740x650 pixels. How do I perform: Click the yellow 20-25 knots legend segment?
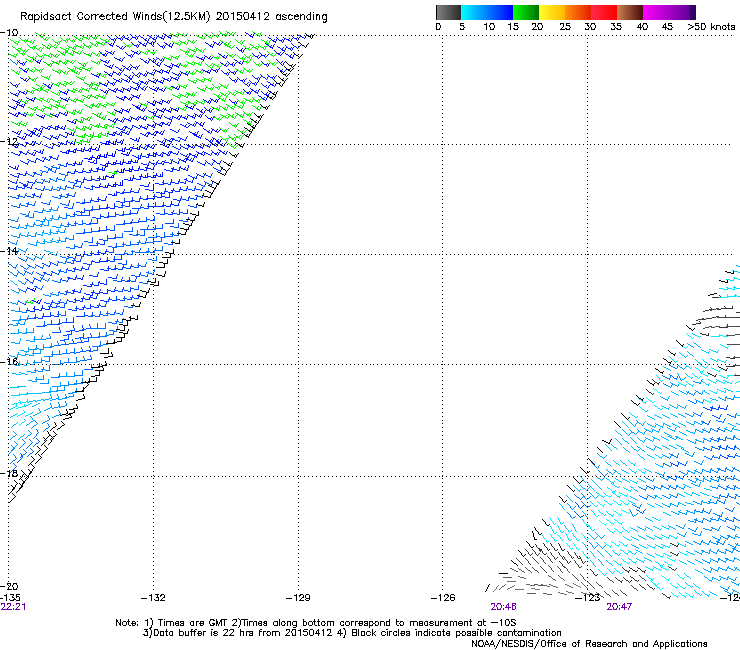pos(552,12)
